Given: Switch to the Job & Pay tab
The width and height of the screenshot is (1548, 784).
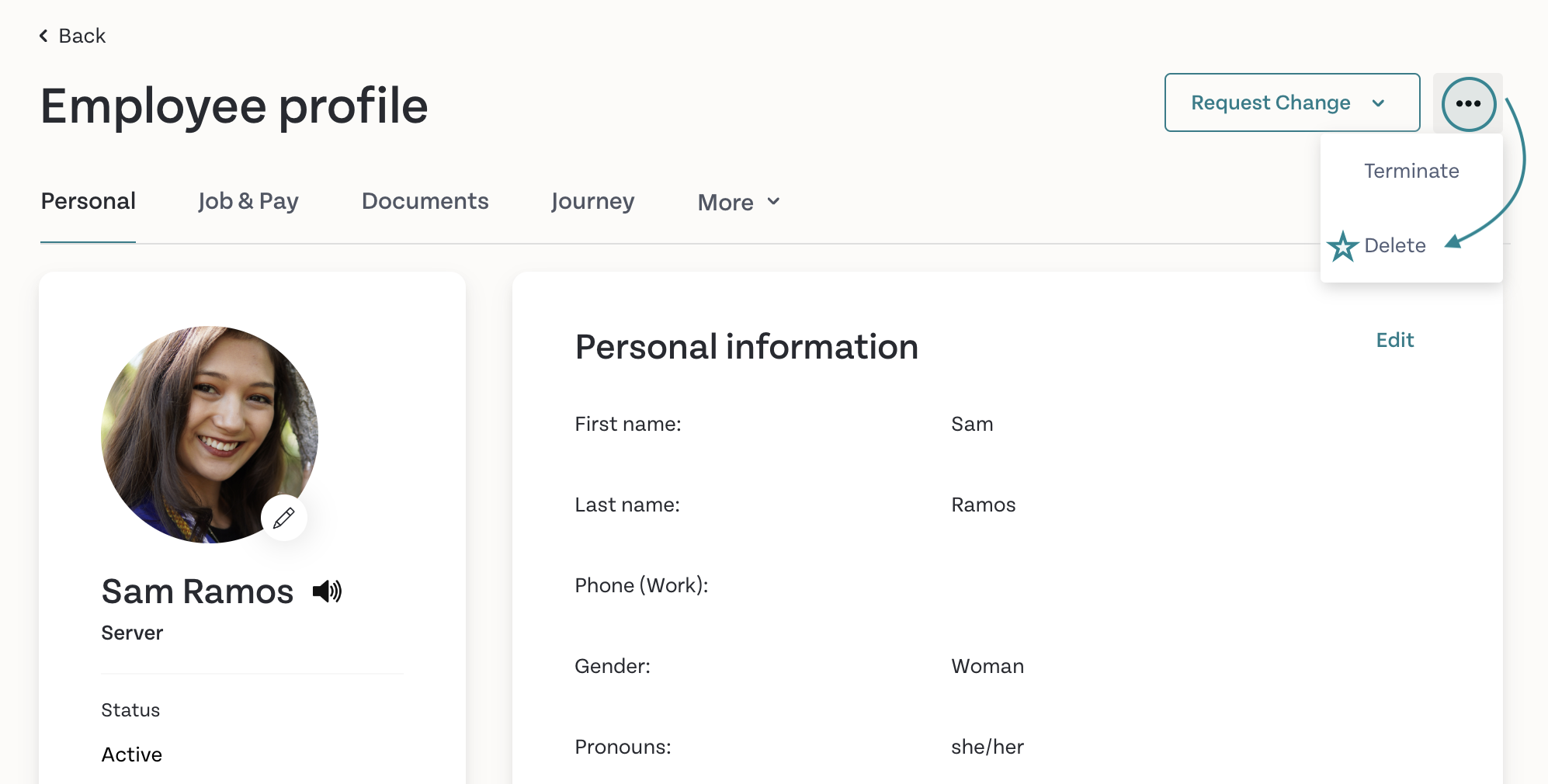Looking at the screenshot, I should coord(248,201).
